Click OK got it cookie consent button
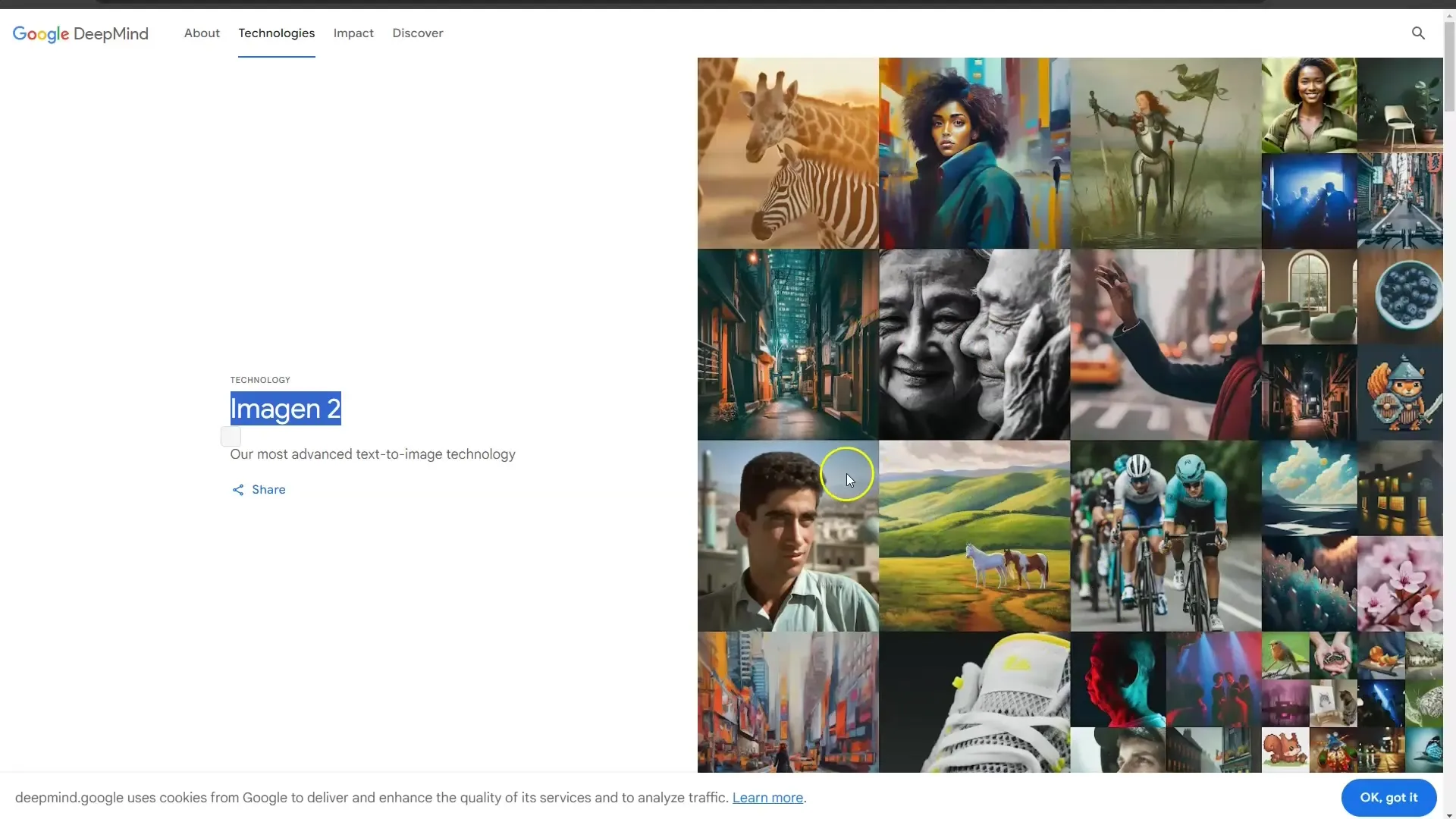Viewport: 1456px width, 819px height. click(1389, 797)
